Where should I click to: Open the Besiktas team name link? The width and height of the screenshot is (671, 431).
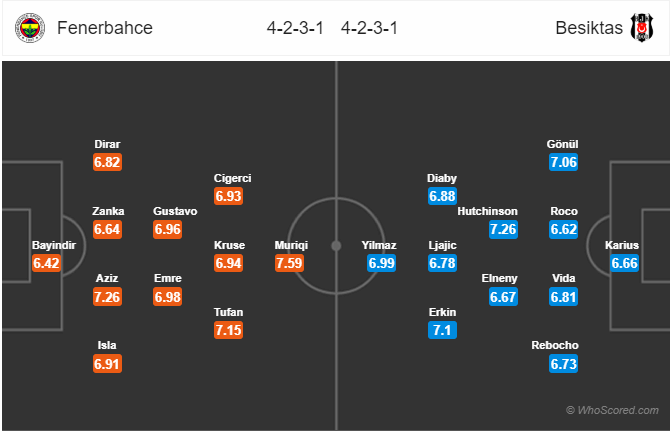589,28
